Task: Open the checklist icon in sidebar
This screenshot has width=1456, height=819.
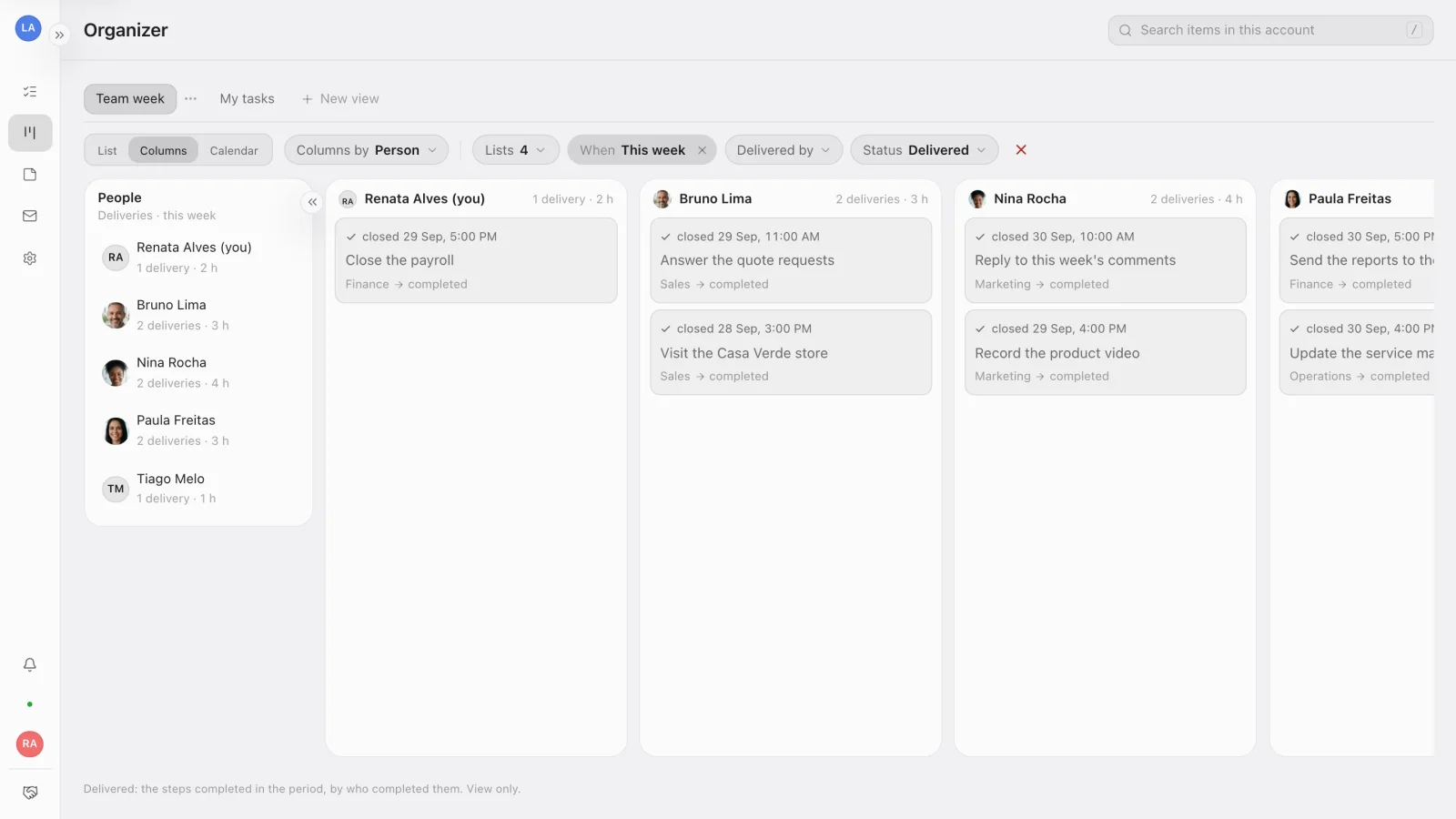Action: tap(30, 91)
